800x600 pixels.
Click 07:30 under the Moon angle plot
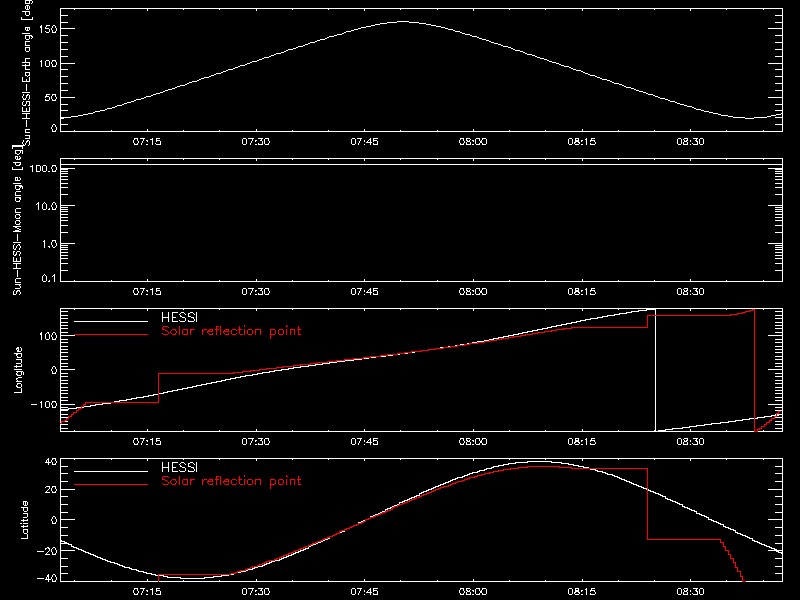(256, 292)
